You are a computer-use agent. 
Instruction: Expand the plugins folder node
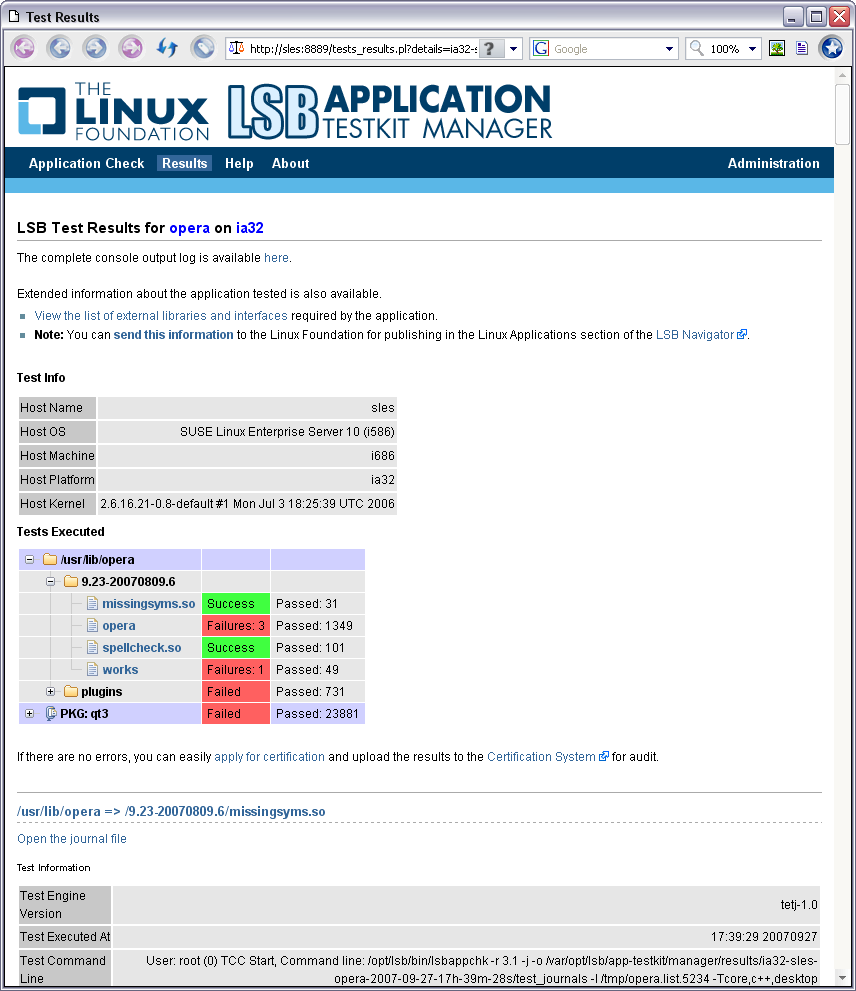(51, 691)
